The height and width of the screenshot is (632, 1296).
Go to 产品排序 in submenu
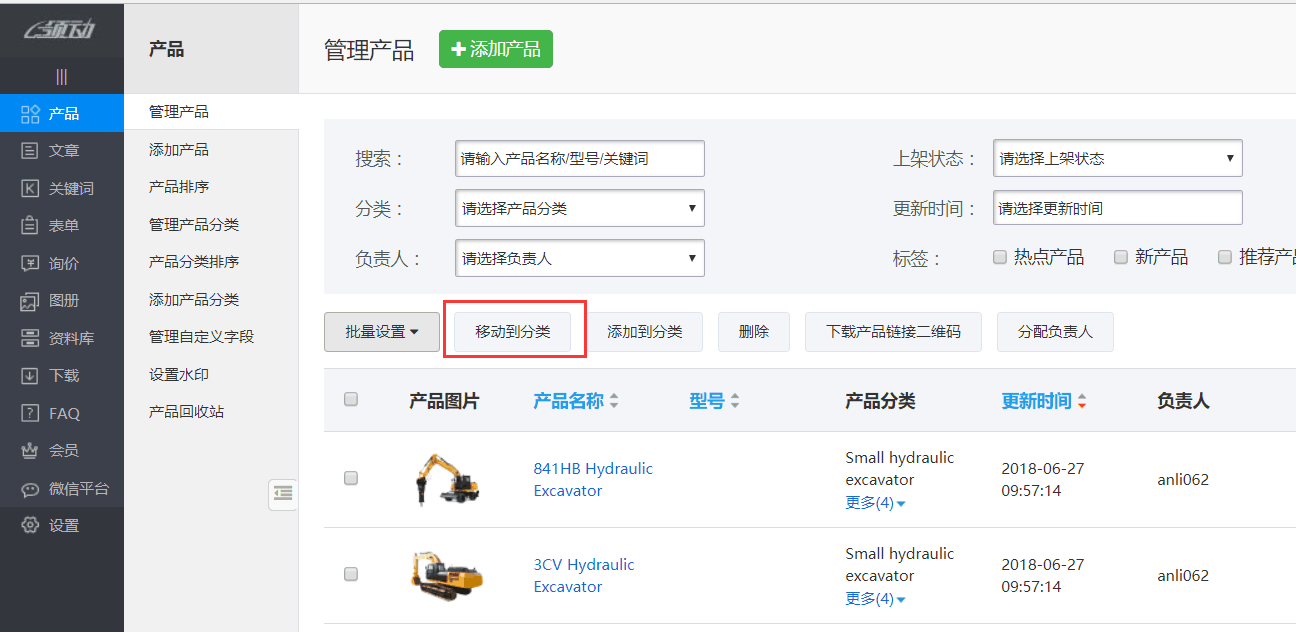click(x=179, y=187)
